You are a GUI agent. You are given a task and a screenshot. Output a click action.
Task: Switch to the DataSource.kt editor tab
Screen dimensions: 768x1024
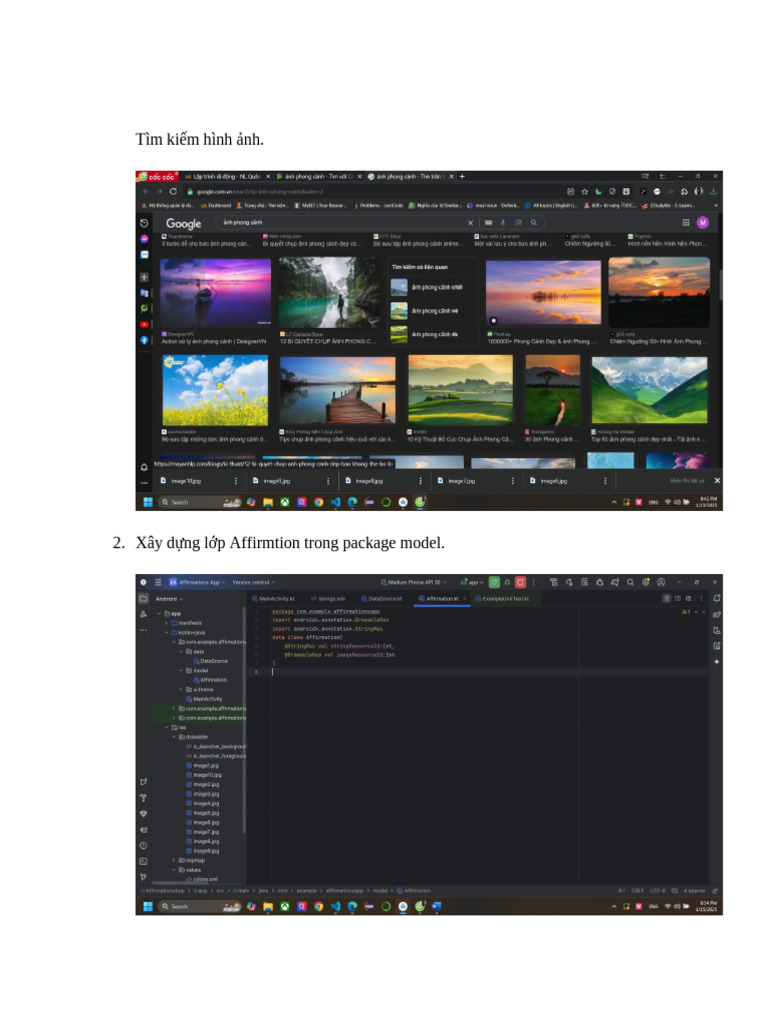click(x=382, y=598)
